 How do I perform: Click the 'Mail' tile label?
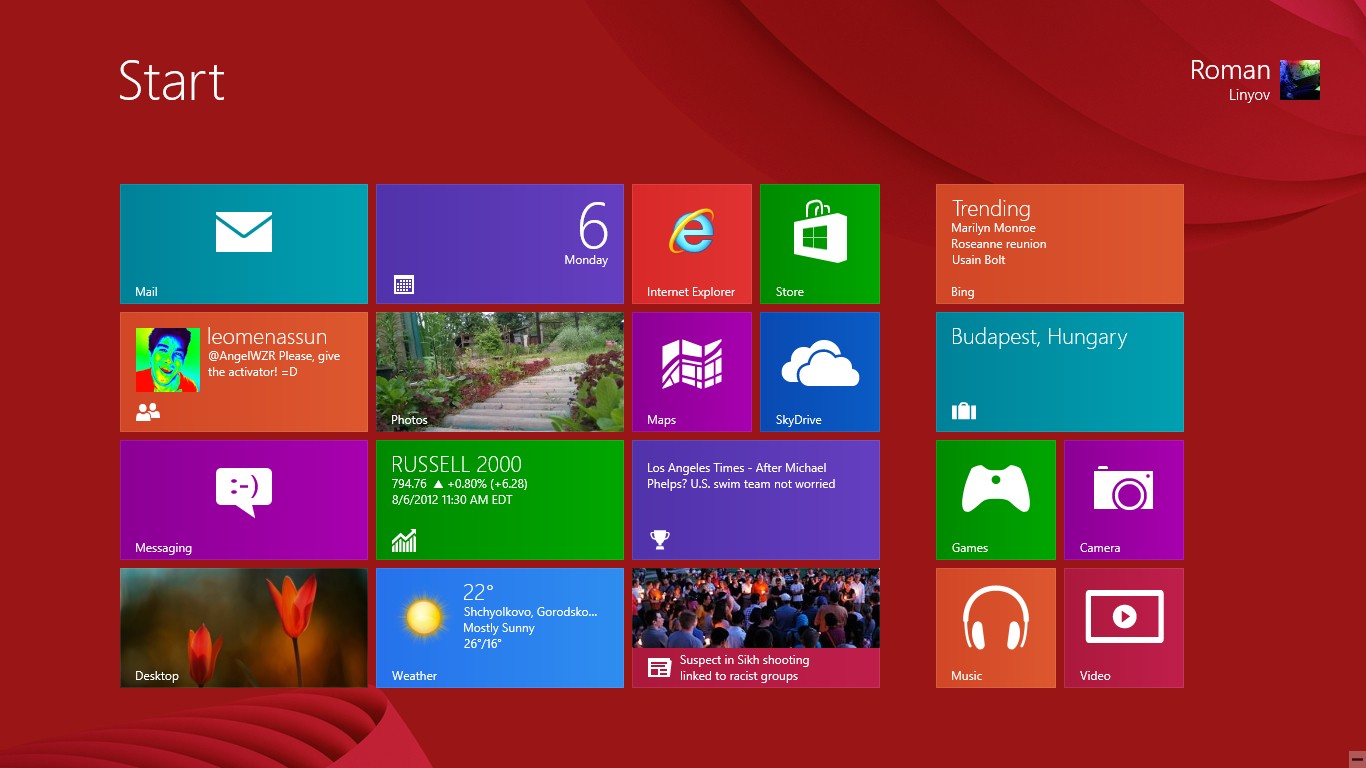click(146, 292)
